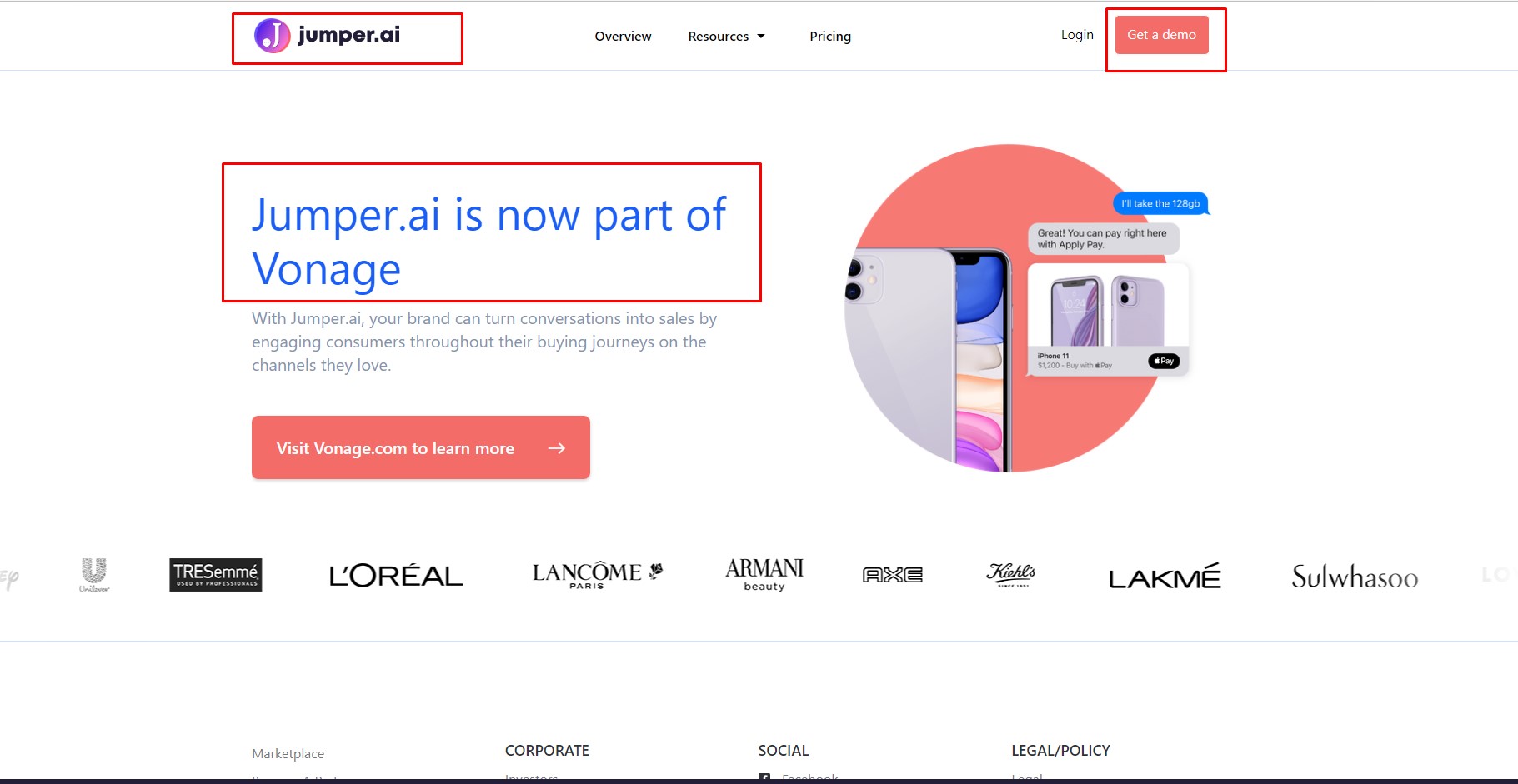Click the iPhone 11 product card image
Screen dimensions: 1518x784
point(1108,309)
